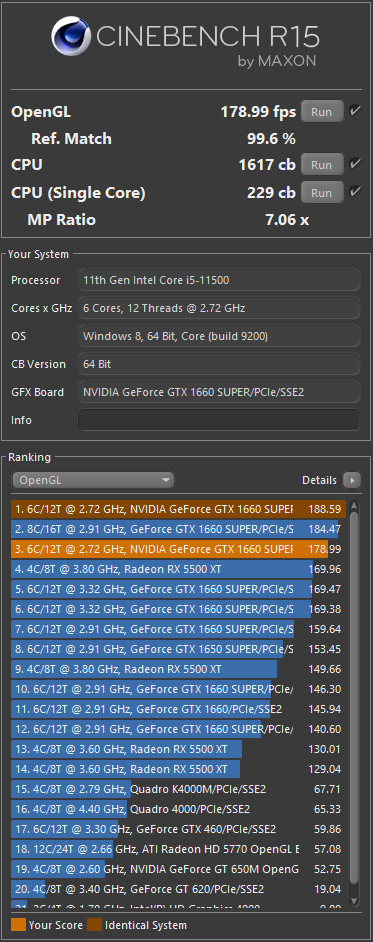Click the Your Score orange legend swatch
373x942 pixels.
(x=18, y=925)
